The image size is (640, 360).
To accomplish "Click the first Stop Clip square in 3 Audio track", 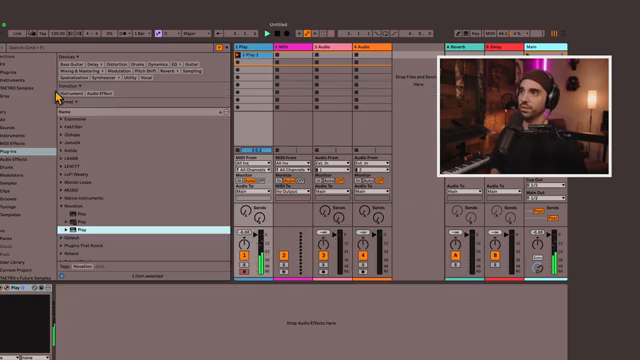I will coord(317,55).
